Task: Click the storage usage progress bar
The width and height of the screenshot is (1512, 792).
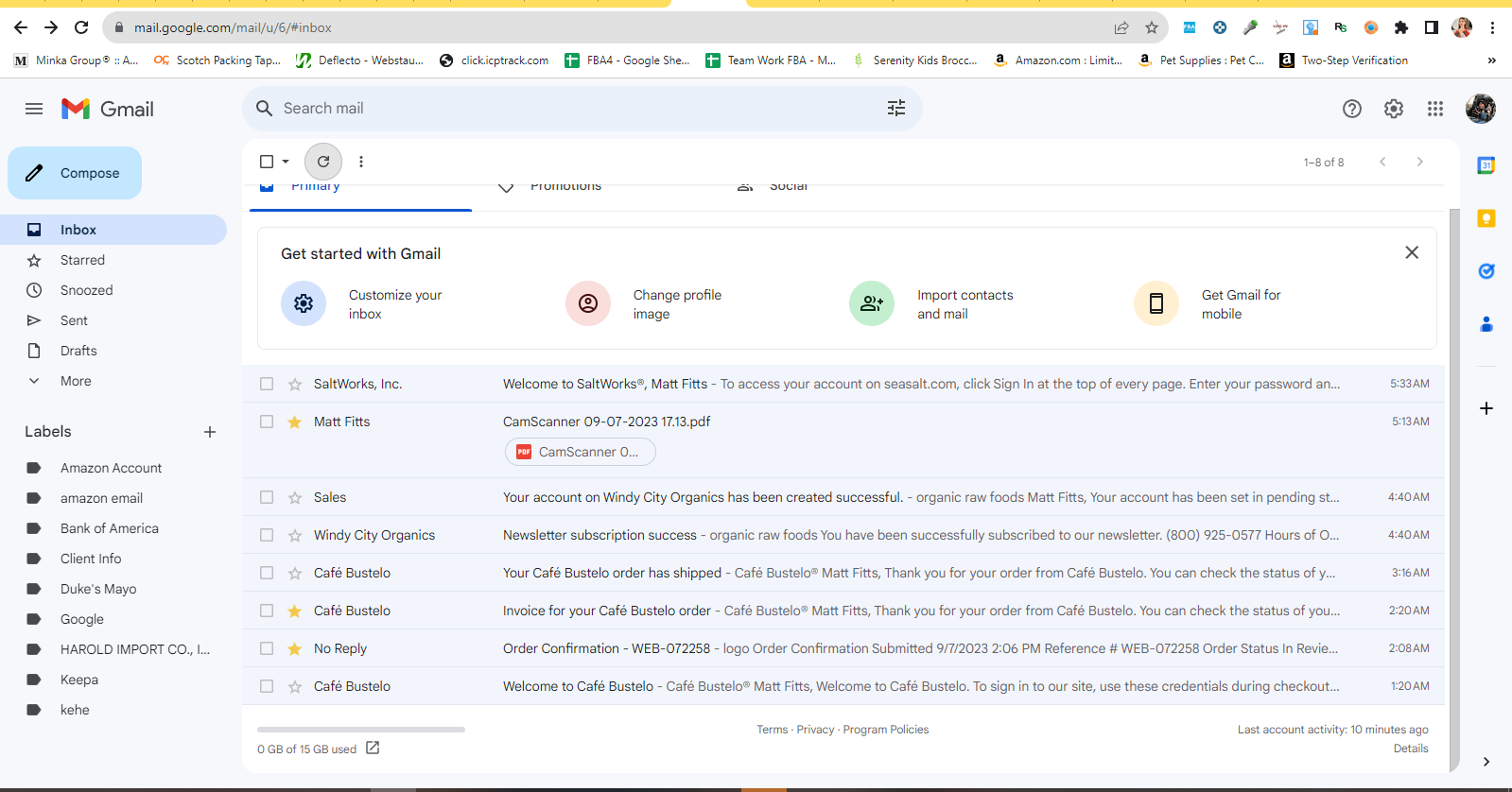Action: click(x=361, y=730)
